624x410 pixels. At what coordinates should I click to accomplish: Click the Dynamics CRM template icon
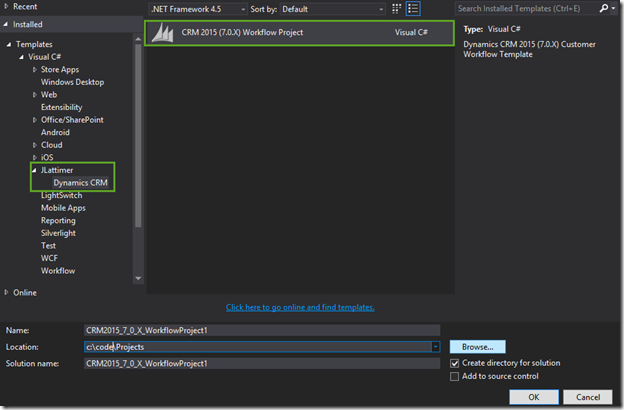pos(163,33)
